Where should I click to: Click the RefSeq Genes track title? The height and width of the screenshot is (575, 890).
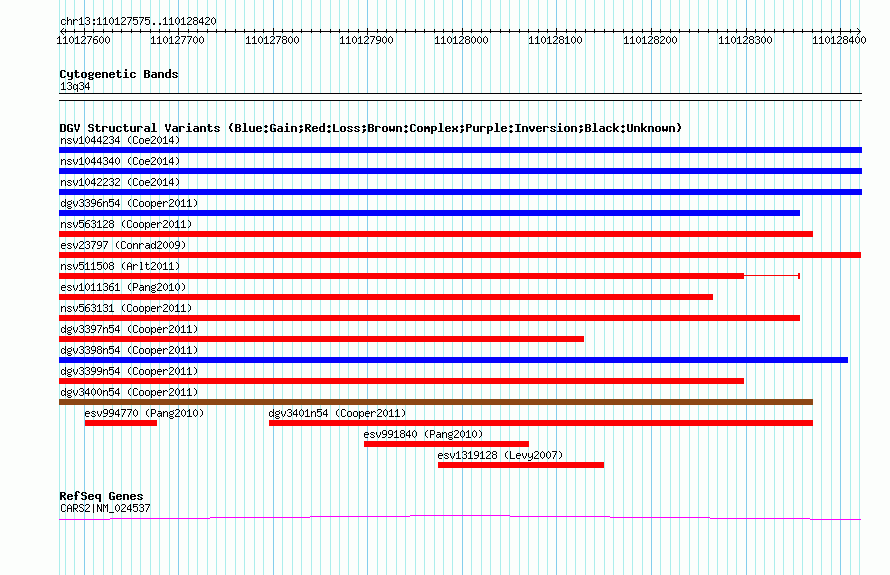coord(101,496)
